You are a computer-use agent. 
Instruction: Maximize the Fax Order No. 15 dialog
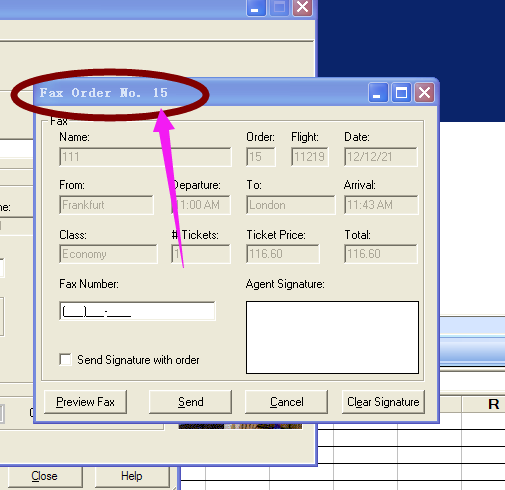(x=401, y=92)
